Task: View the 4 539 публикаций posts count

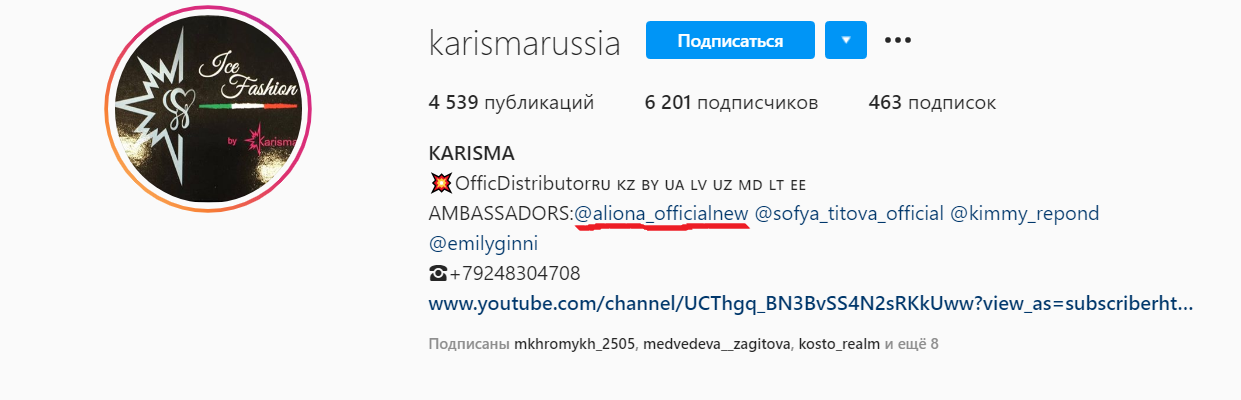Action: (511, 102)
